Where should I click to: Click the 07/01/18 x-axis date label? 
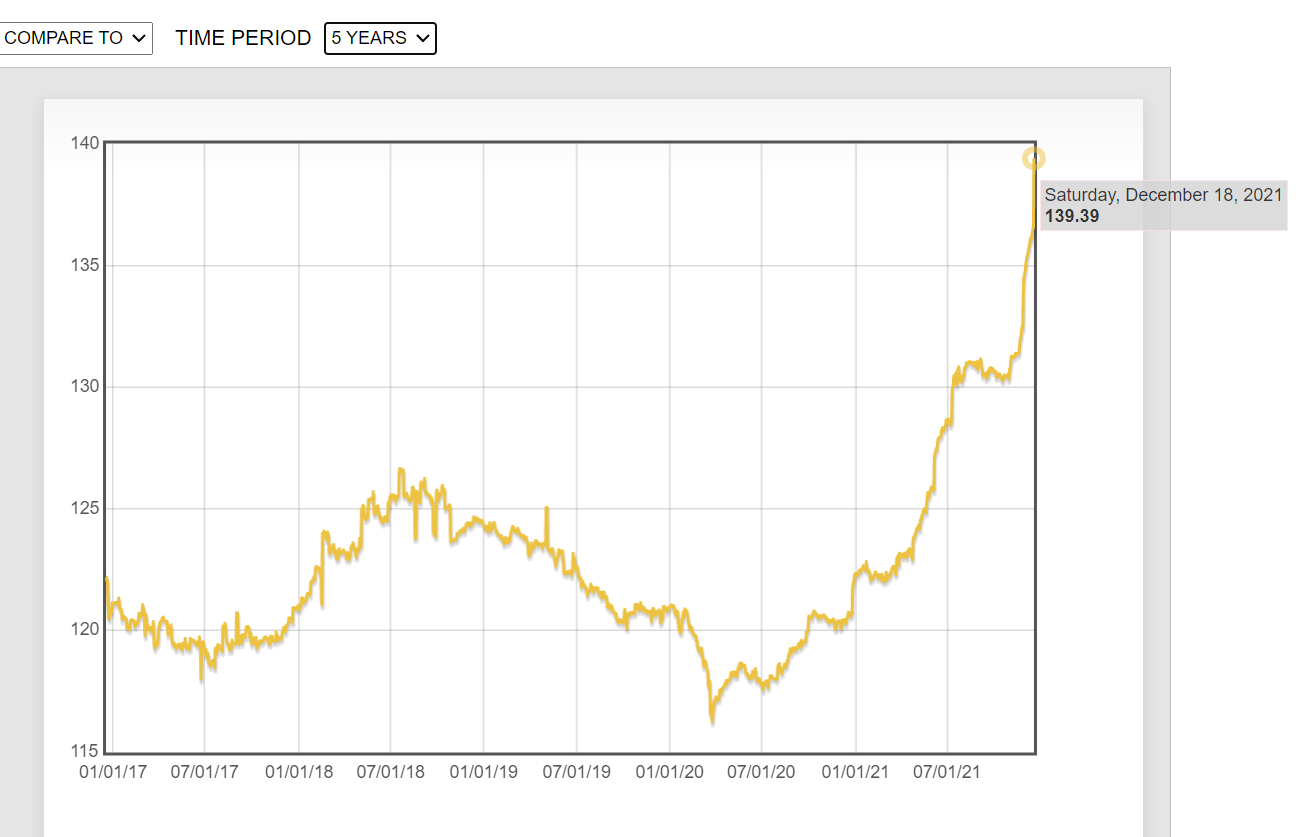[x=390, y=773]
